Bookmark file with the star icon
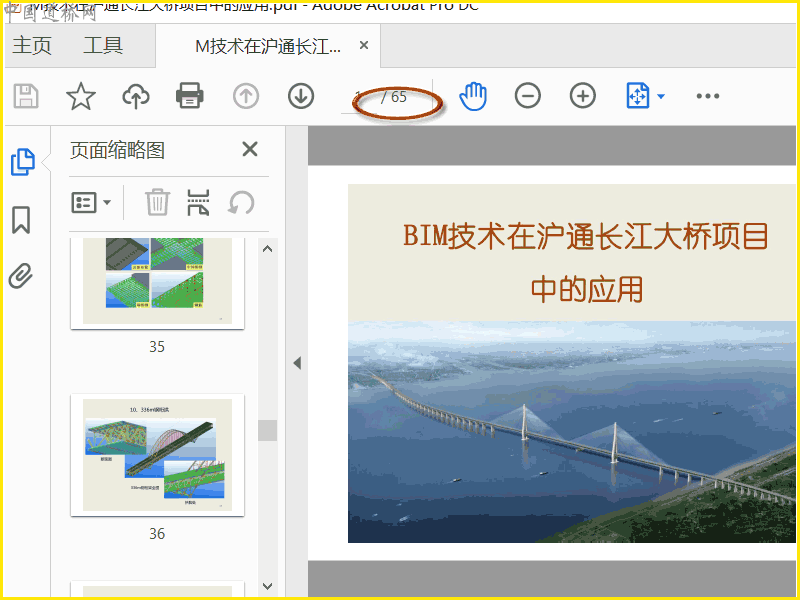 point(81,96)
